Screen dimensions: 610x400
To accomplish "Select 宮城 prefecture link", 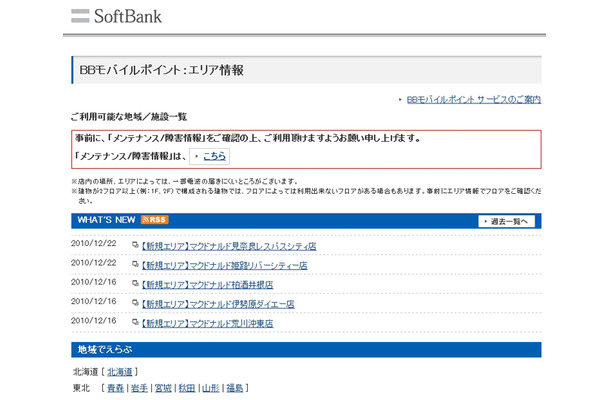I will (163, 388).
